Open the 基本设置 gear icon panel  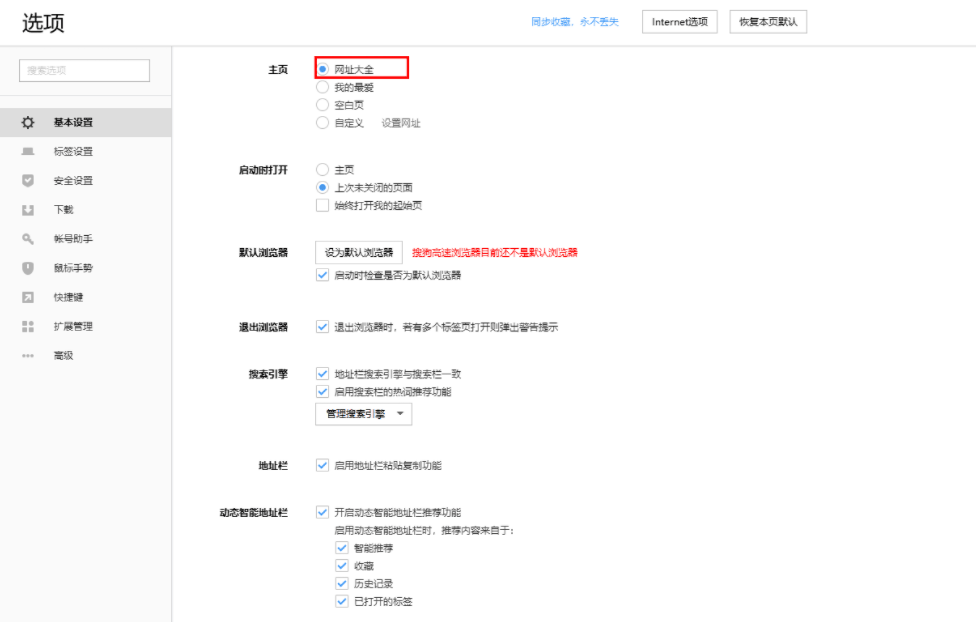[27, 122]
